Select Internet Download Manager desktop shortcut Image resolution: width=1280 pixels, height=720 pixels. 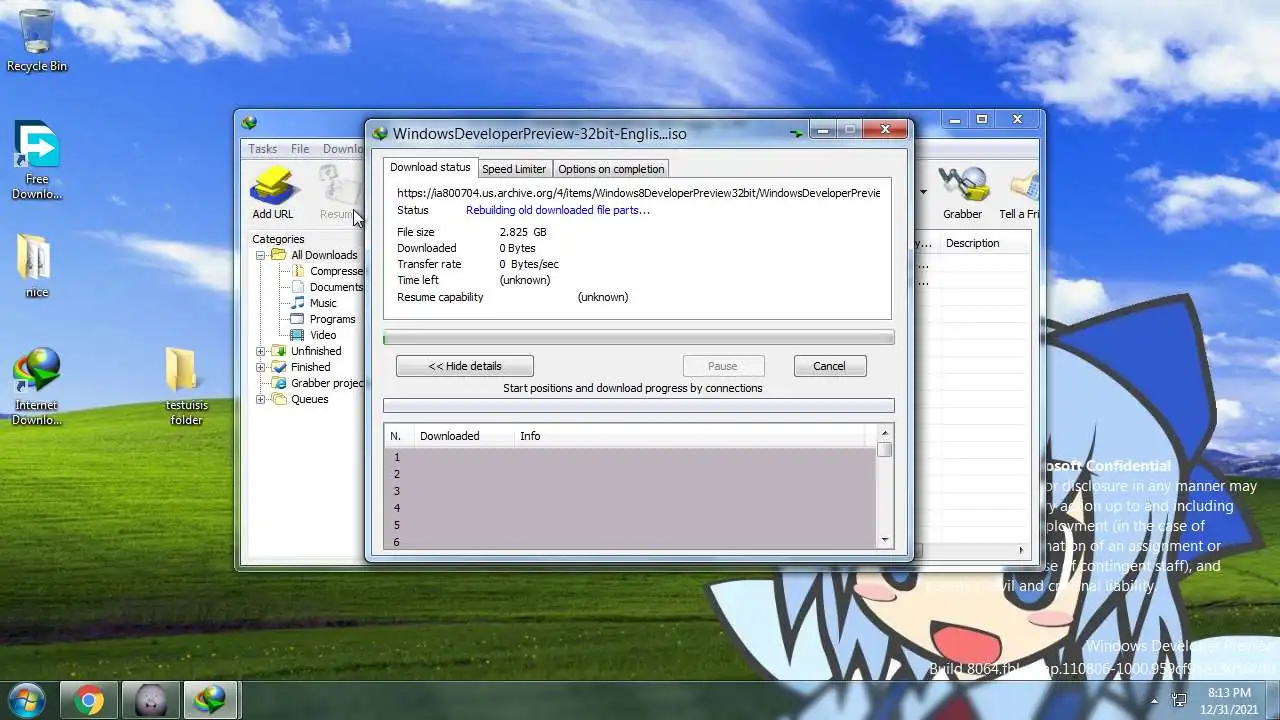37,387
